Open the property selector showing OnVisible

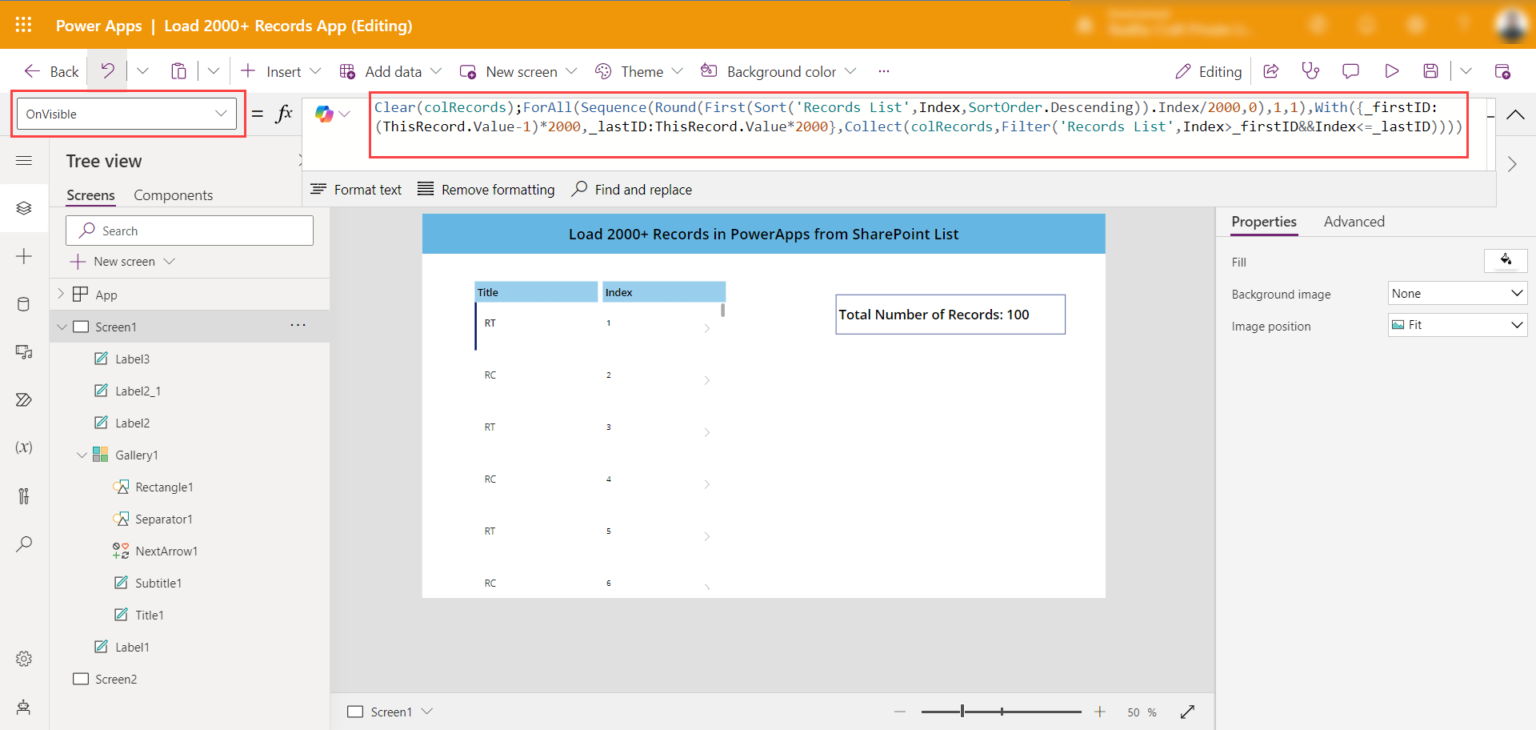(x=125, y=113)
